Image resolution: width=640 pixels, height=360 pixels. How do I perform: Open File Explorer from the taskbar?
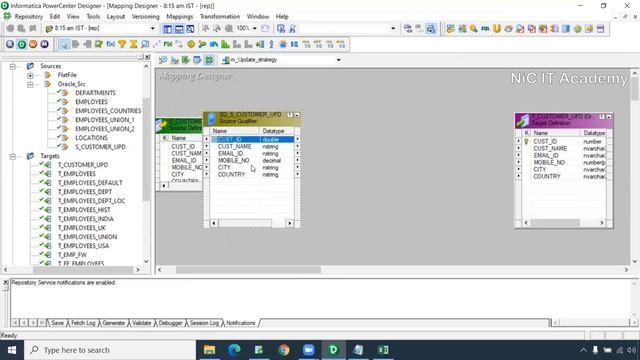coord(209,350)
